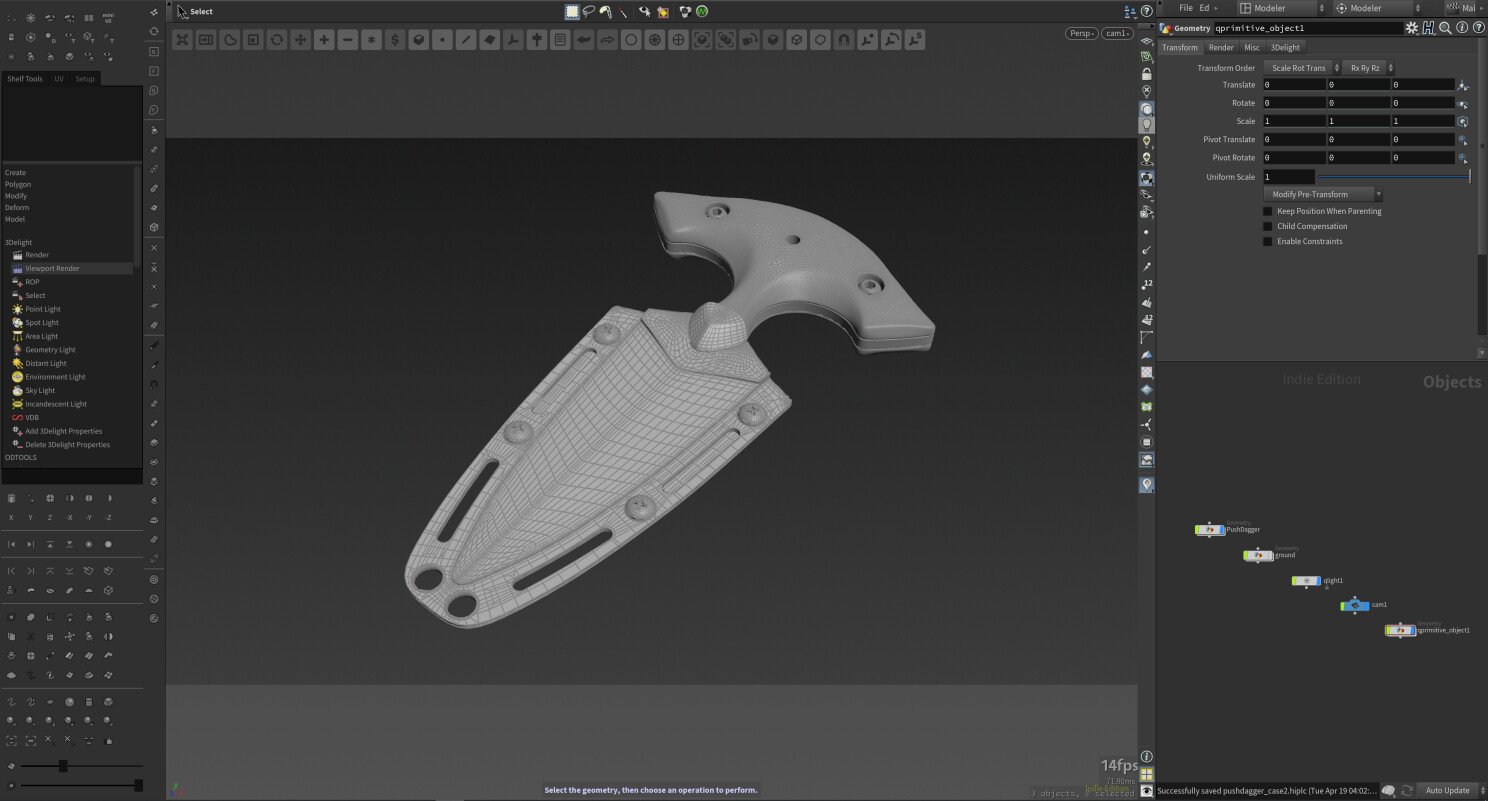Switch to the Render parameter tab
The image size is (1488, 801).
click(1221, 47)
